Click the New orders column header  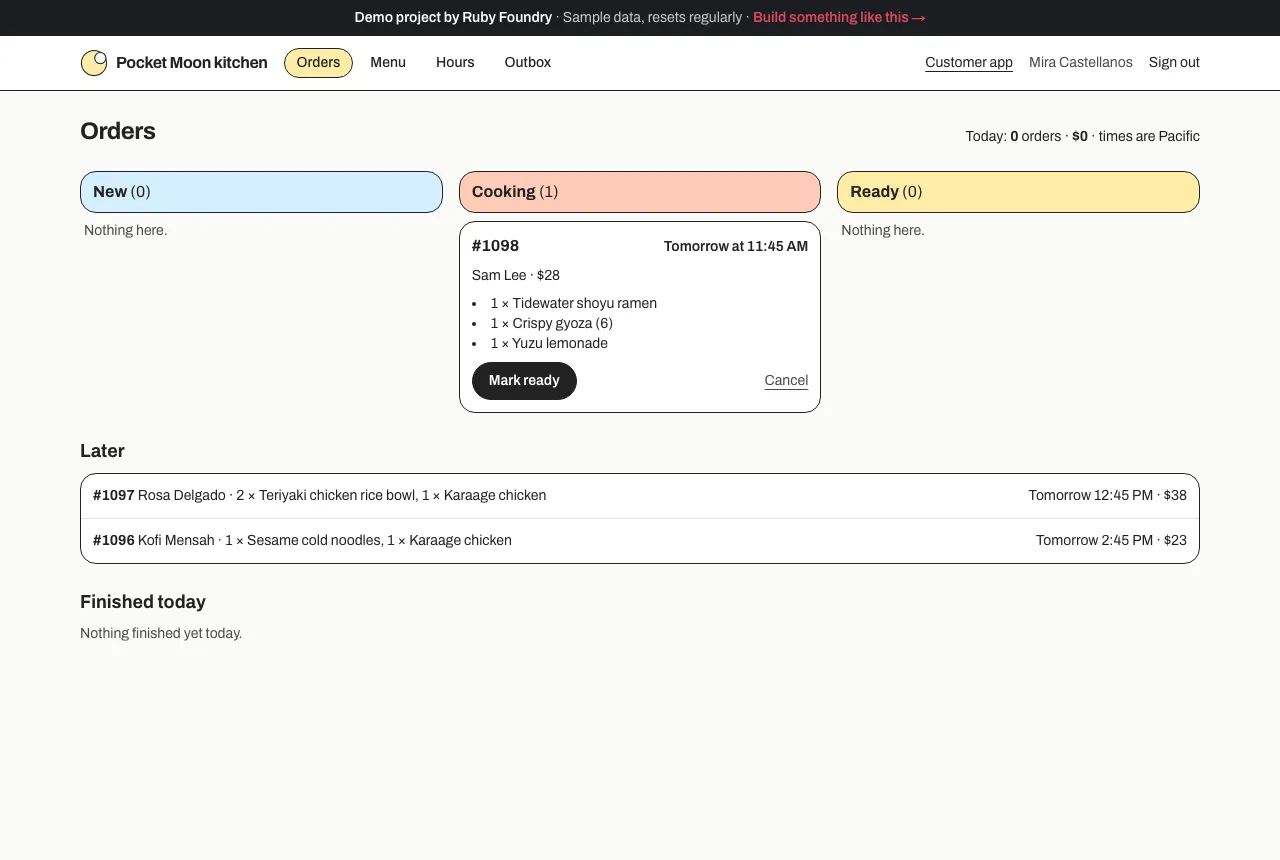261,192
